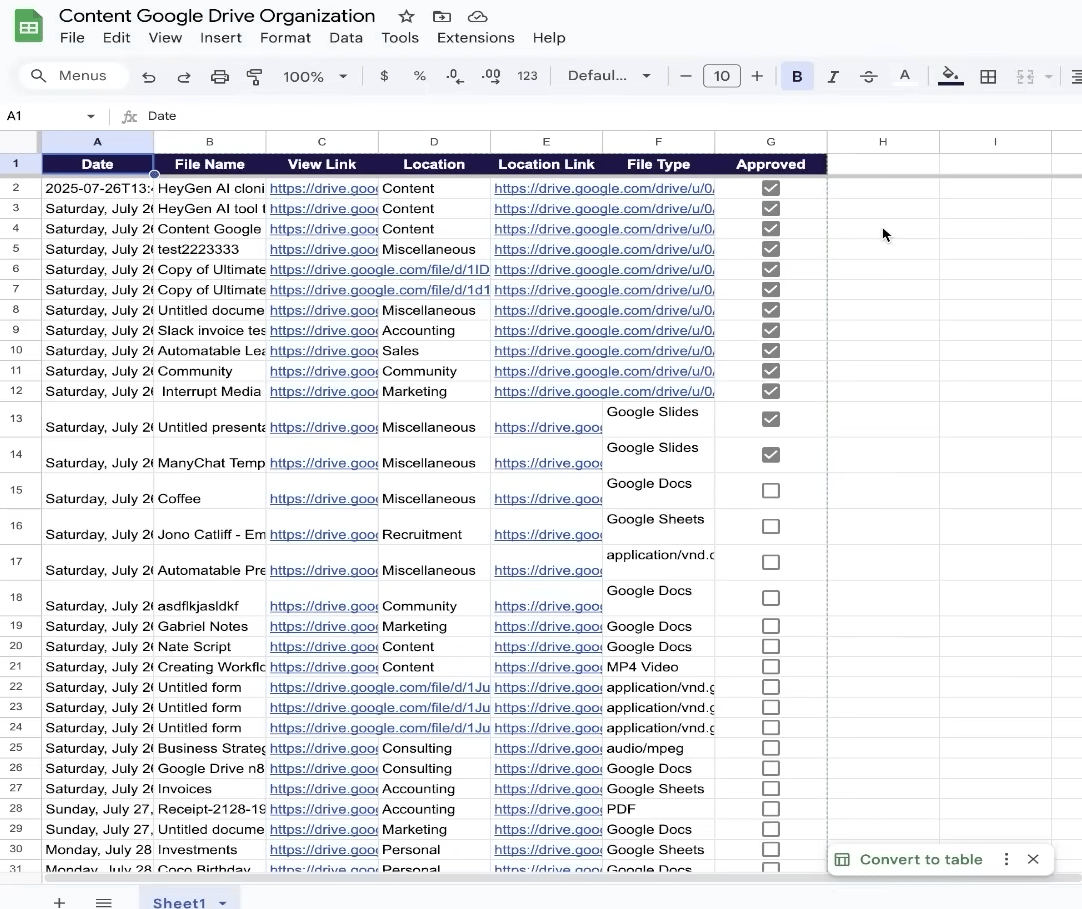Click the move to folder icon
The width and height of the screenshot is (1082, 909).
tap(442, 17)
